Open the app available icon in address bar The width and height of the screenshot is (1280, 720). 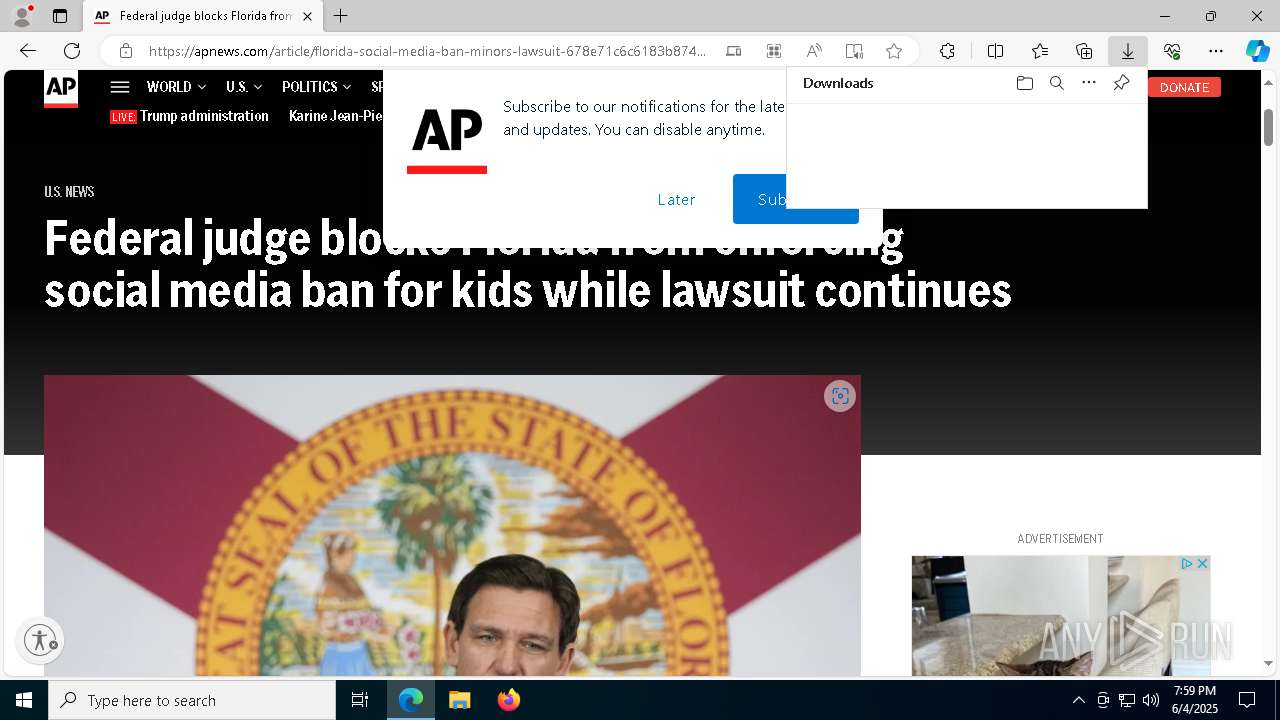click(x=733, y=51)
